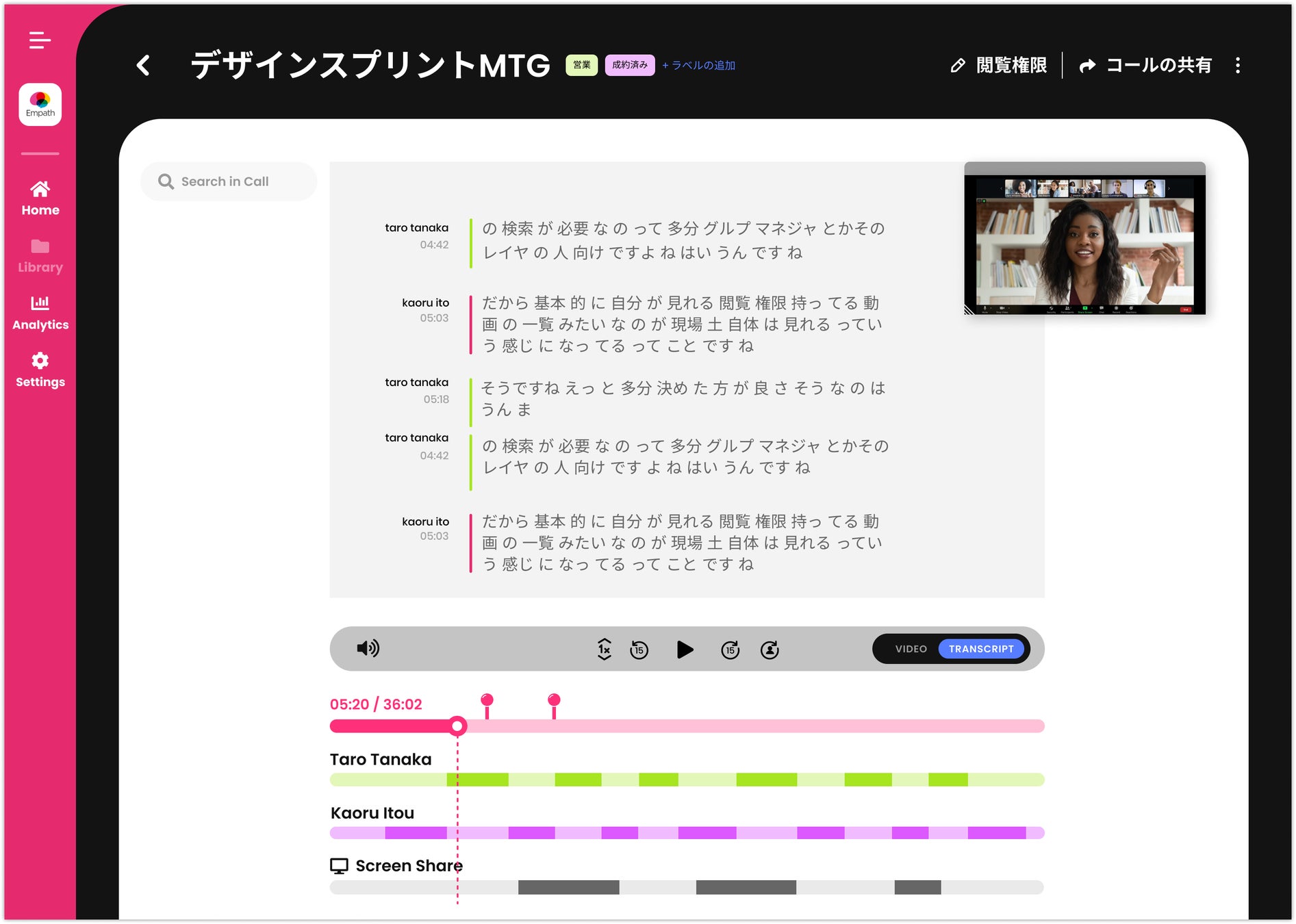Go back using the left chevron arrow

(x=143, y=66)
